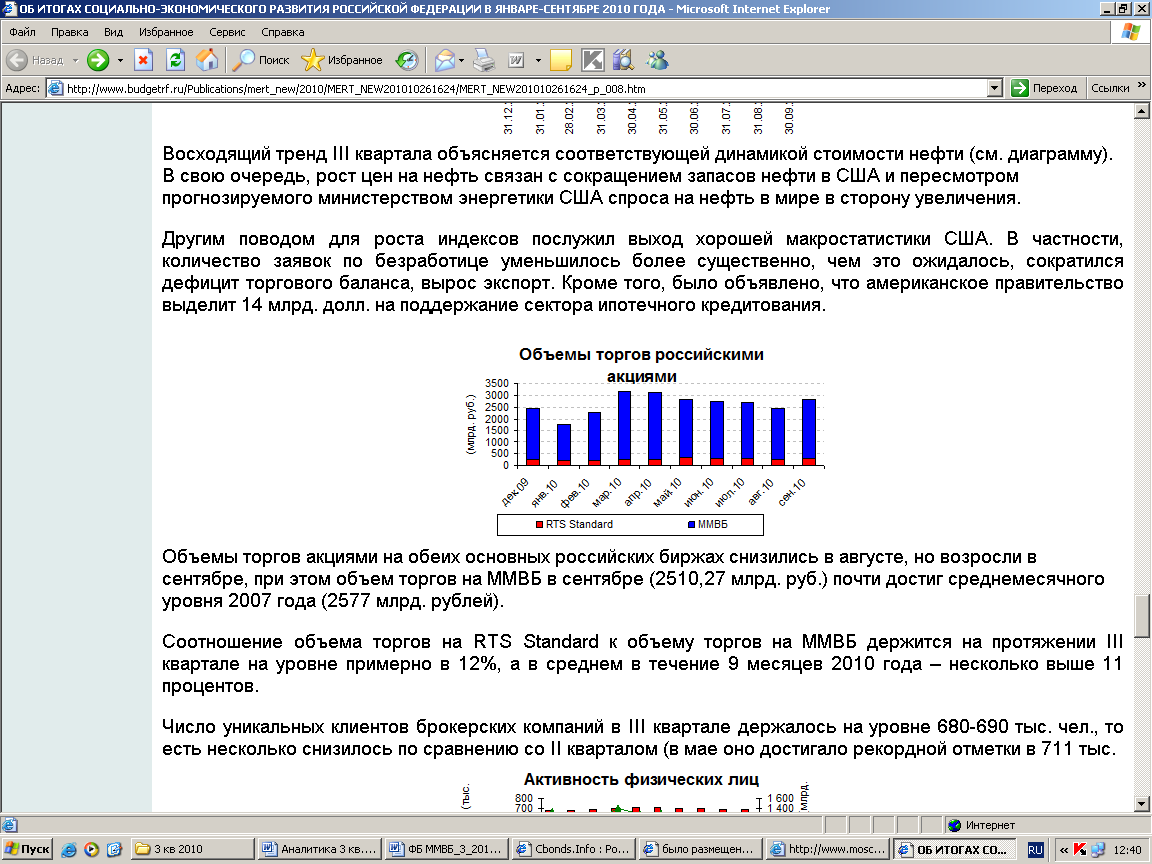1152x864 pixels.
Task: Switch to 'Аналитика 3 кв' Word document
Action: pyautogui.click(x=320, y=849)
